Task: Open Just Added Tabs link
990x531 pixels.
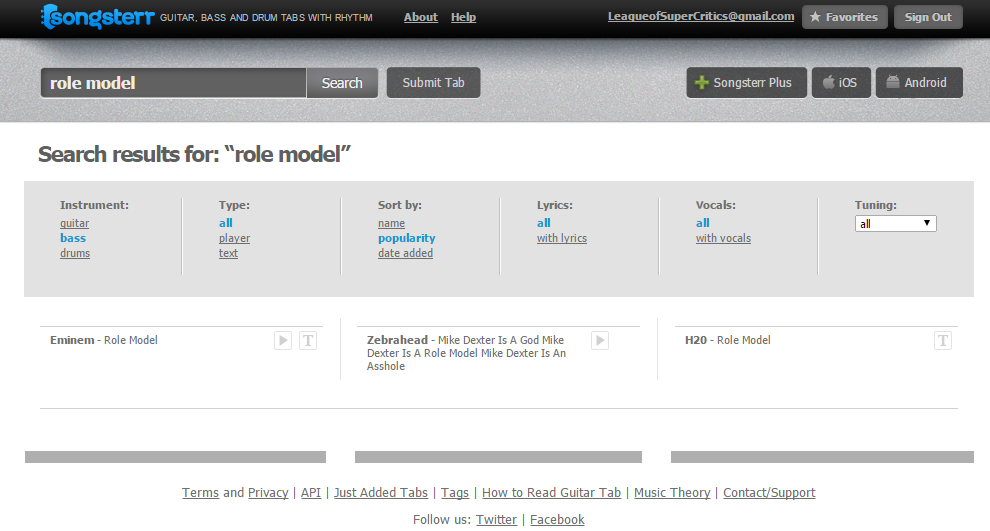Action: tap(381, 492)
